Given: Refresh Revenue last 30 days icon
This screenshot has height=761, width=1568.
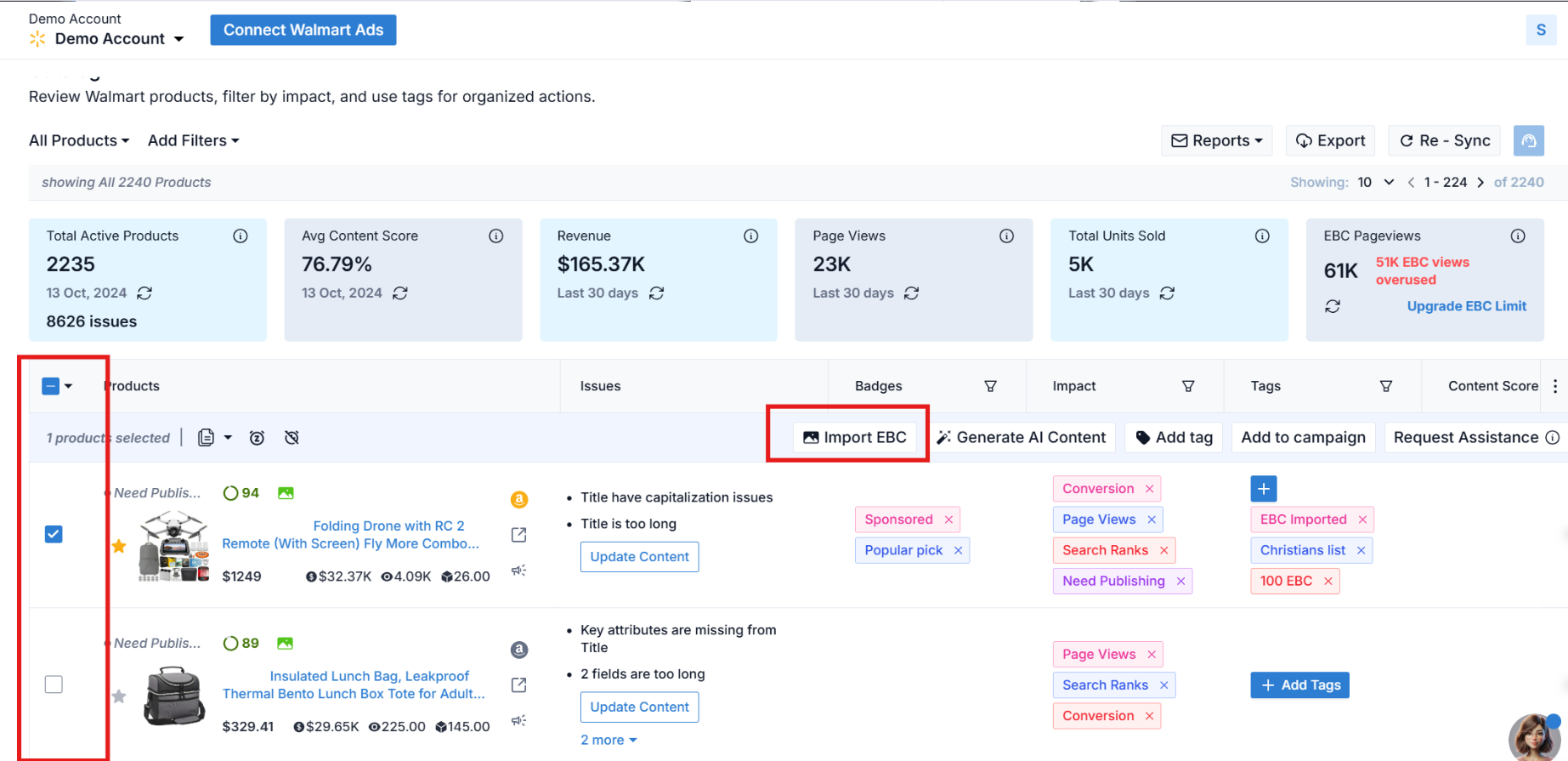Looking at the screenshot, I should (656, 293).
